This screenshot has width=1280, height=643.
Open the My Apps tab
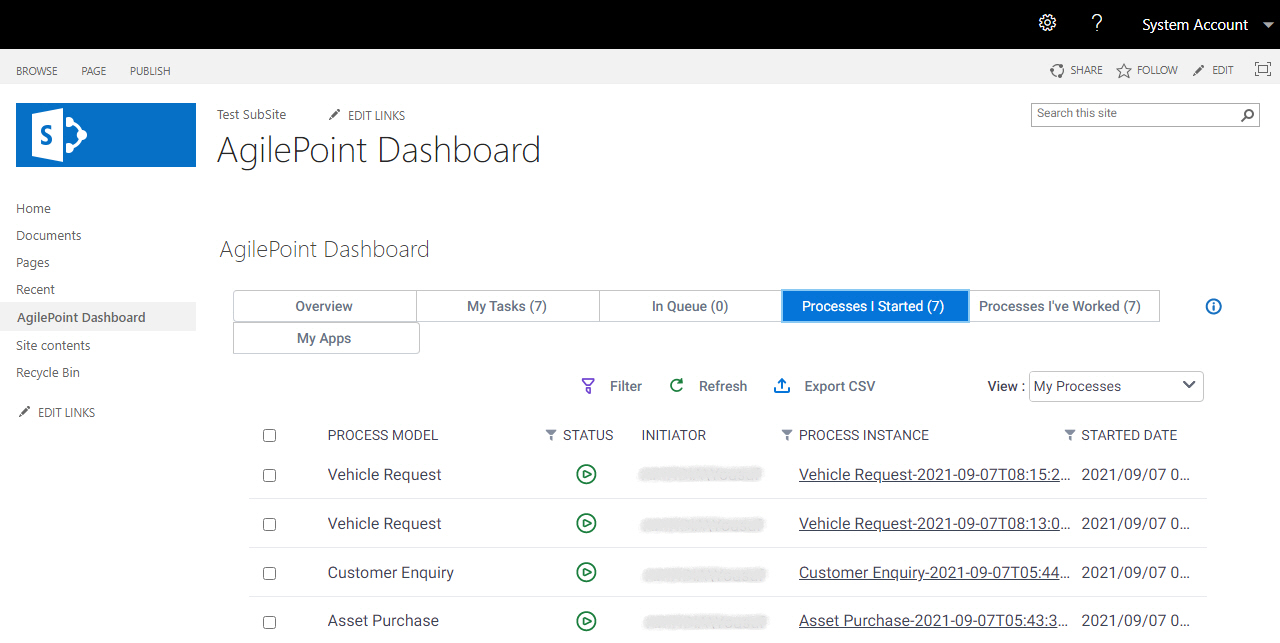(x=324, y=338)
